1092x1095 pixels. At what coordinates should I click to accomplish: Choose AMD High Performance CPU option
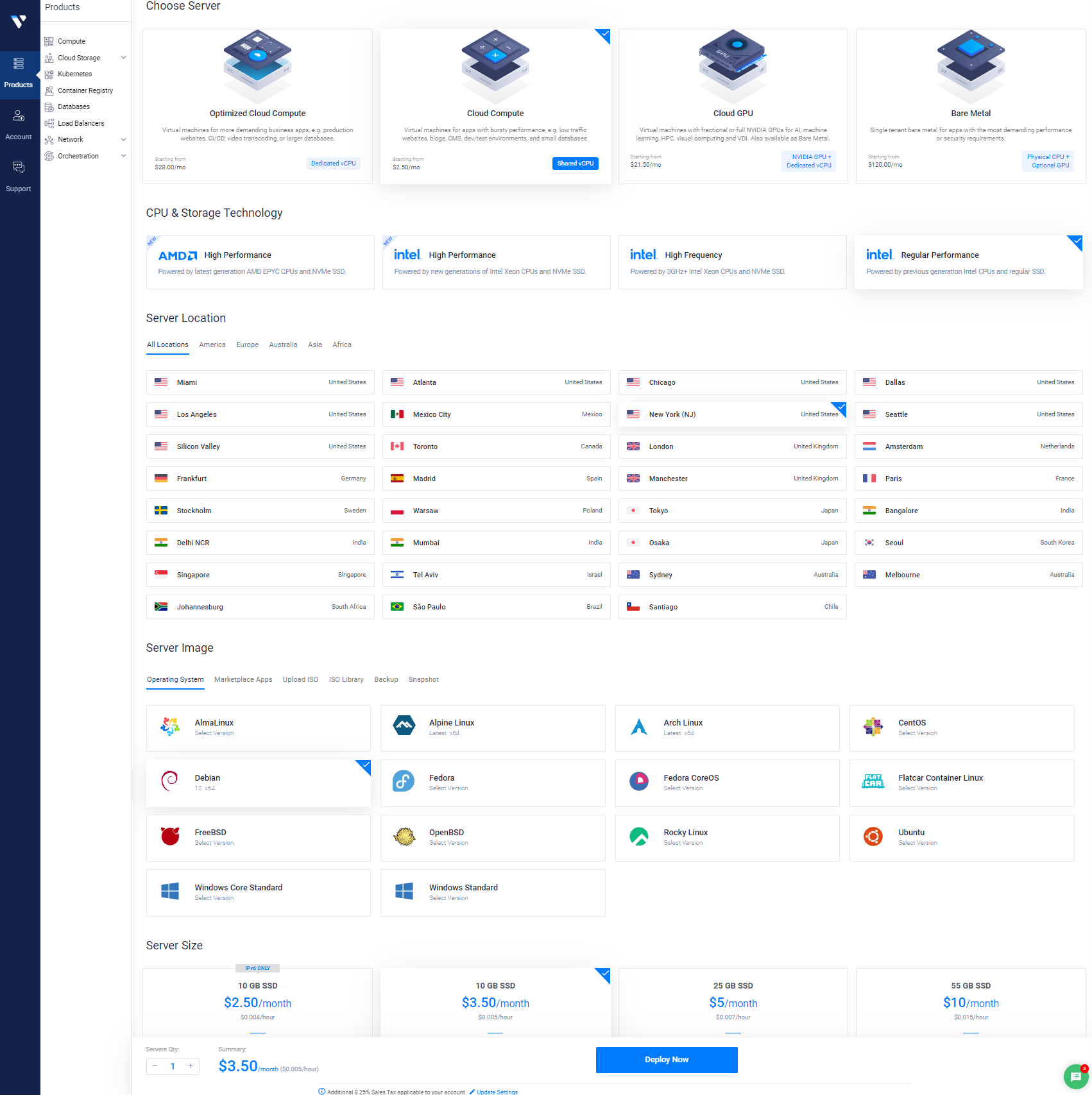click(x=260, y=262)
